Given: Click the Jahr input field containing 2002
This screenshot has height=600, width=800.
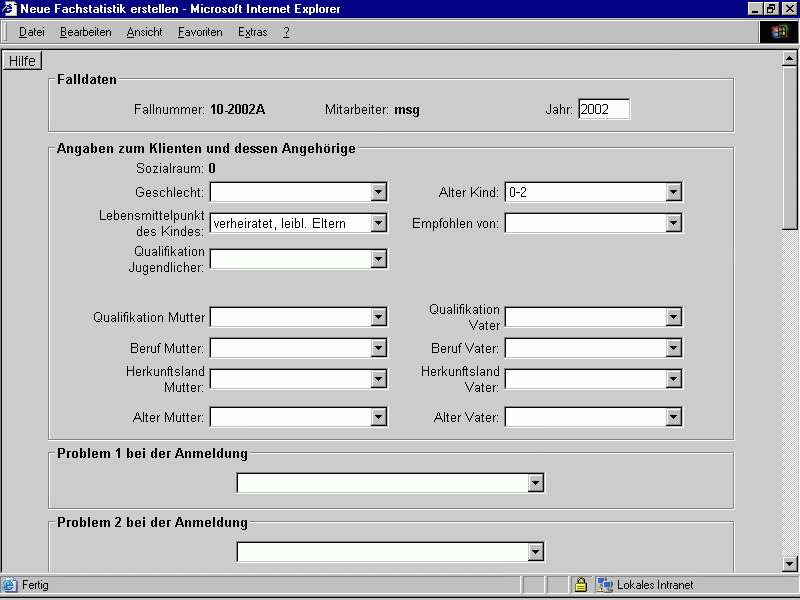Looking at the screenshot, I should [604, 110].
